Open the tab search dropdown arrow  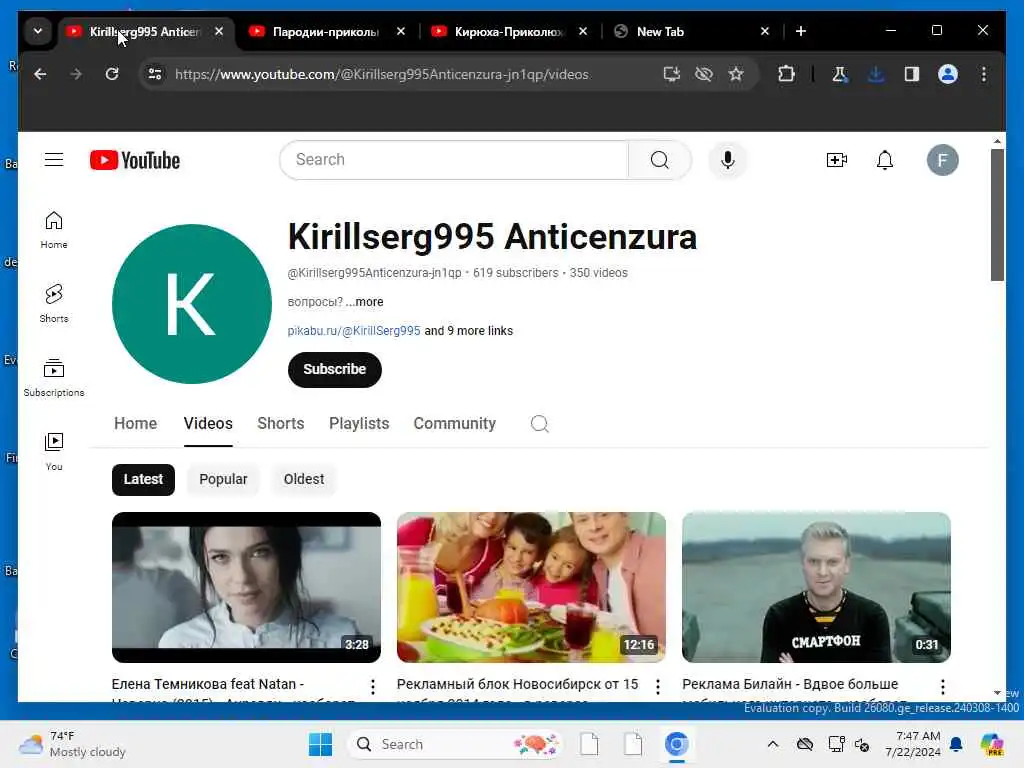click(x=38, y=31)
